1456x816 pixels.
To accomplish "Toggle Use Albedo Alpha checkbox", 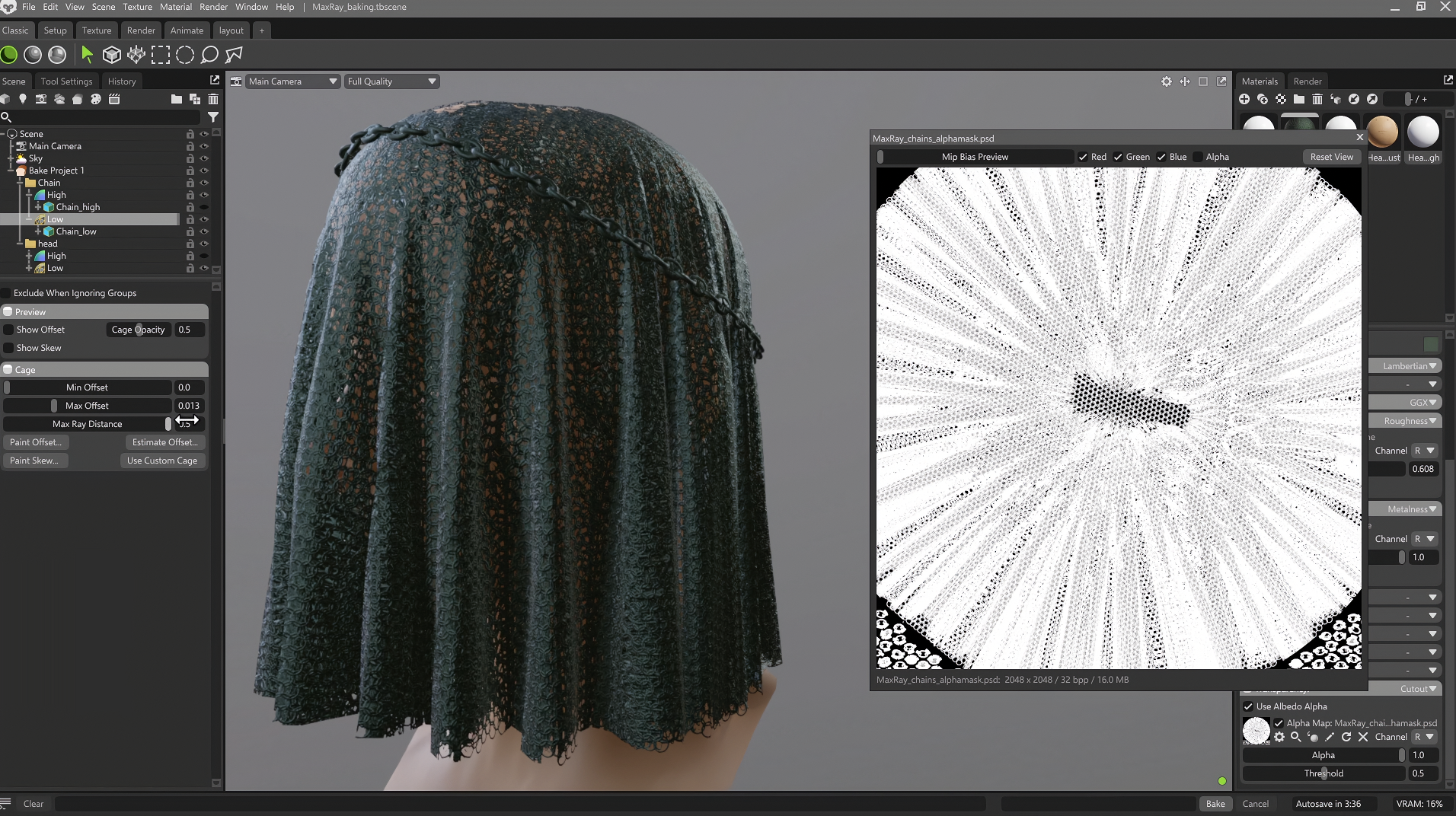I will click(1248, 706).
